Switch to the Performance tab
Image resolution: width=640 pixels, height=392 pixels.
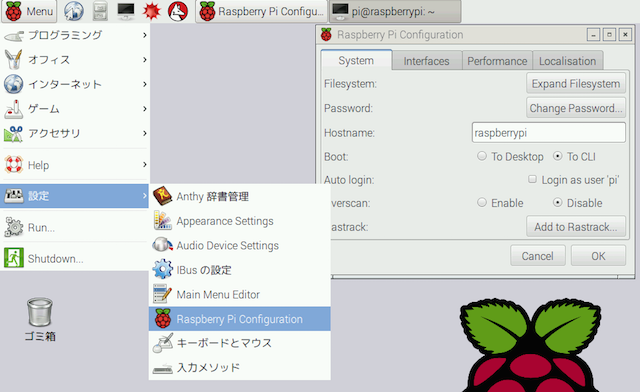(497, 61)
